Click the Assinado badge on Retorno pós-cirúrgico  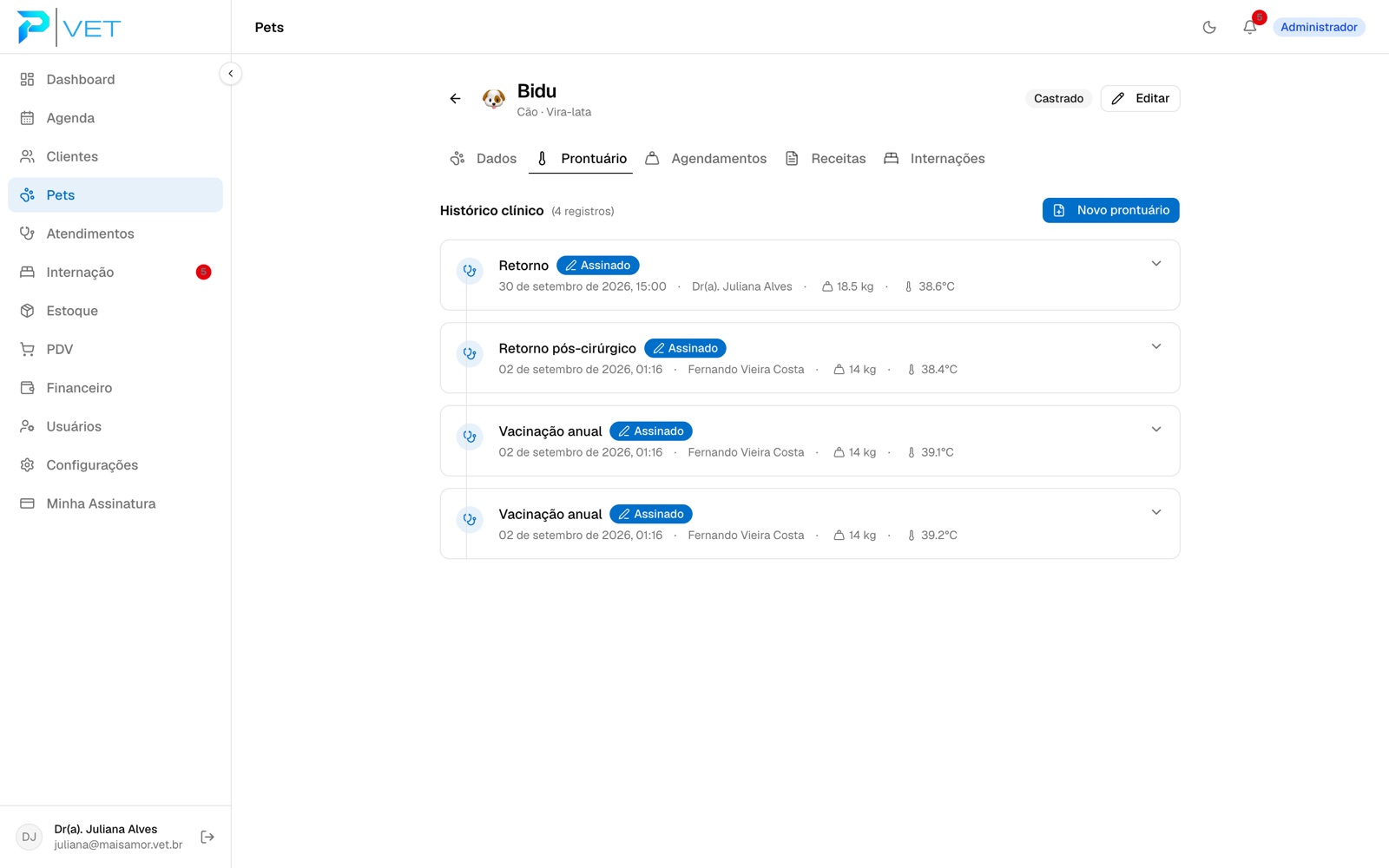[685, 348]
